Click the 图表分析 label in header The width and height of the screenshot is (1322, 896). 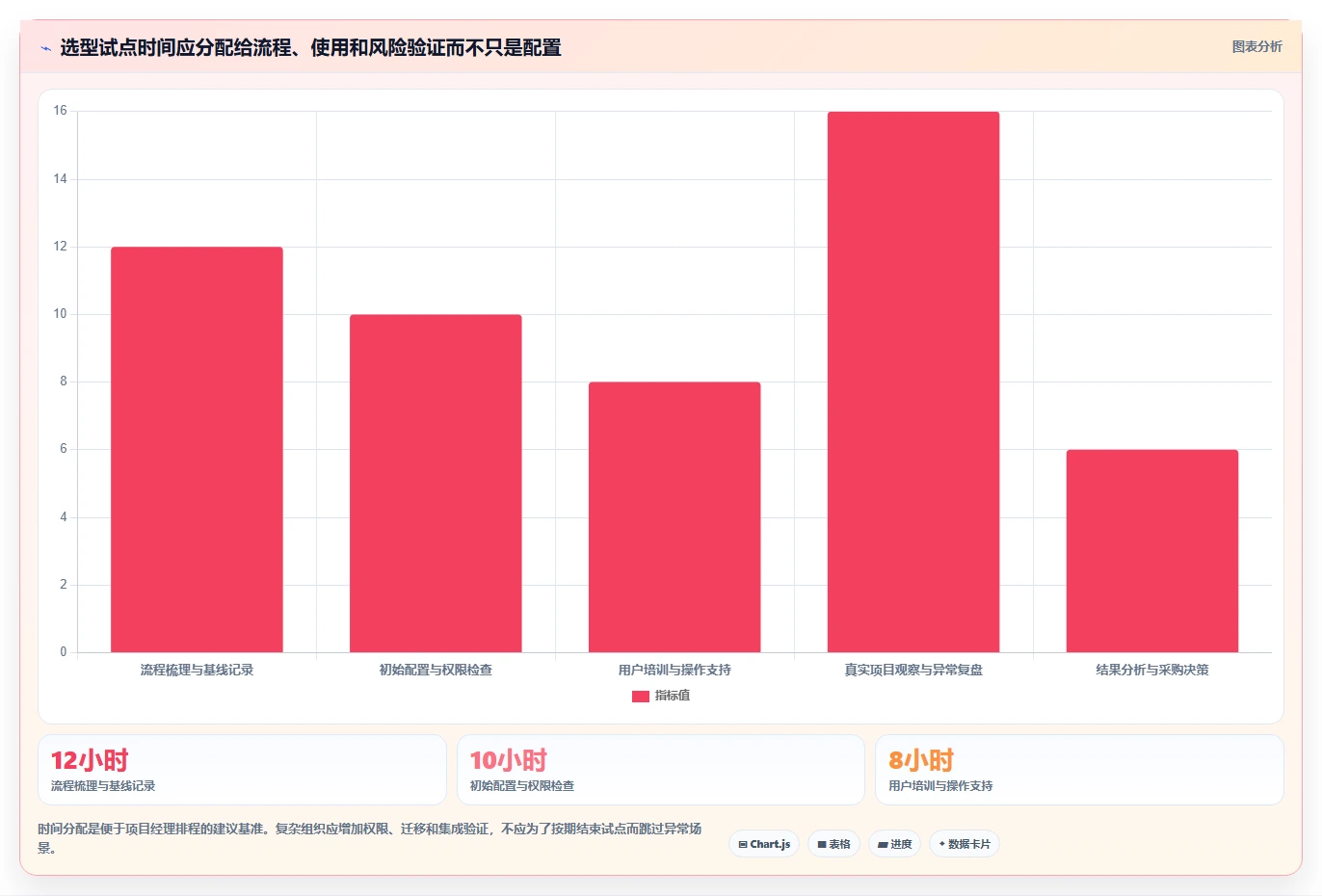[x=1256, y=46]
